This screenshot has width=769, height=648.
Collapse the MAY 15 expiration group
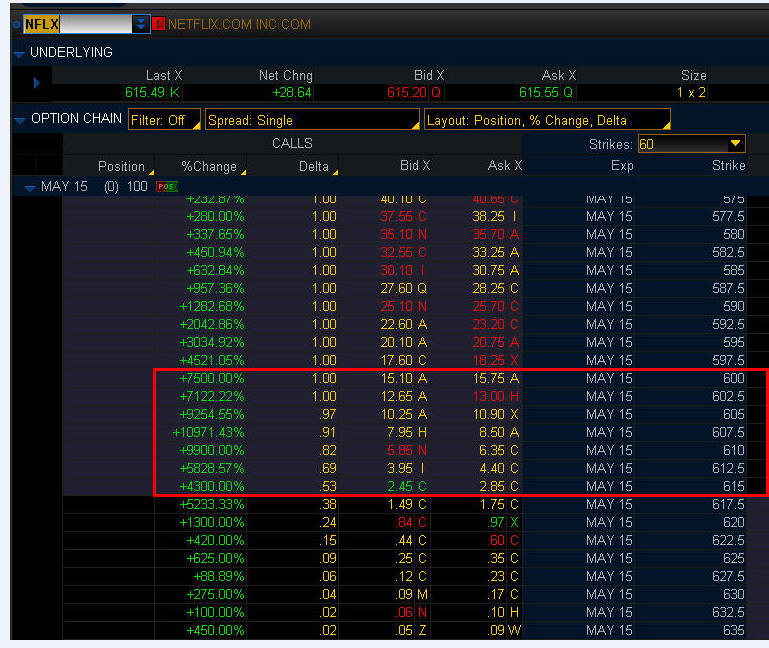pos(29,187)
